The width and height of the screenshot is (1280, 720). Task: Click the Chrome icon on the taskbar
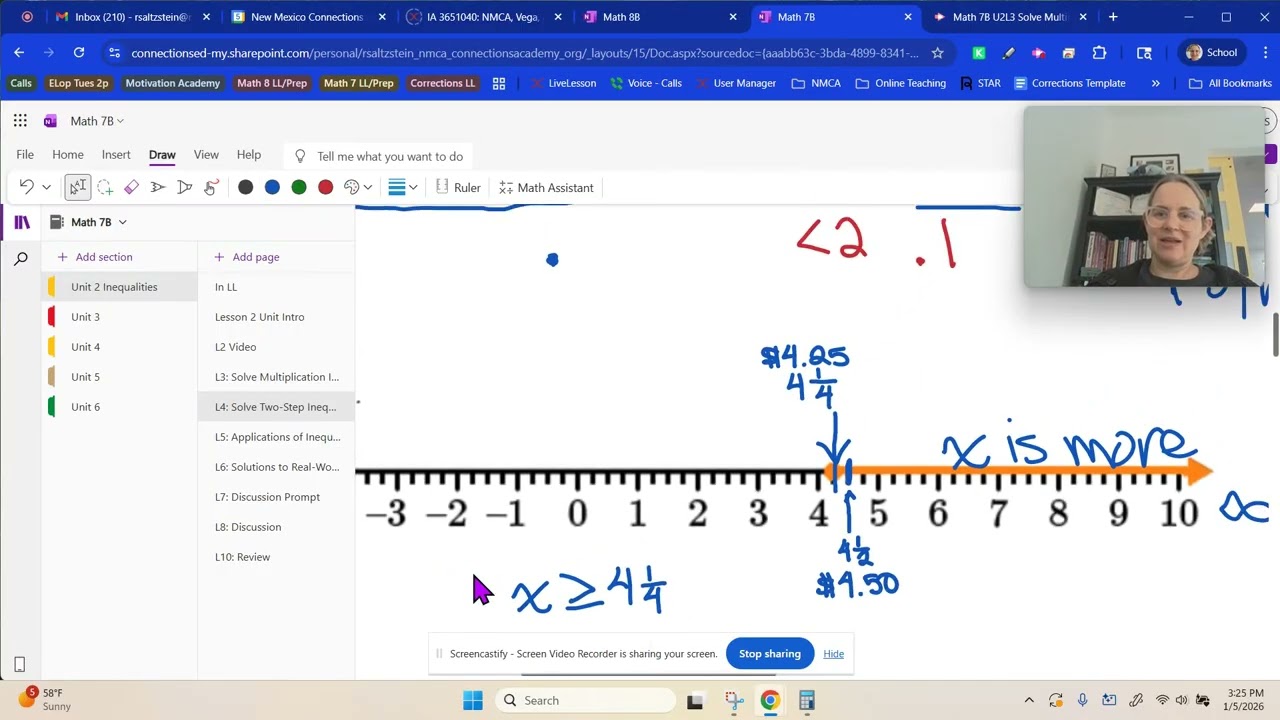coord(770,700)
